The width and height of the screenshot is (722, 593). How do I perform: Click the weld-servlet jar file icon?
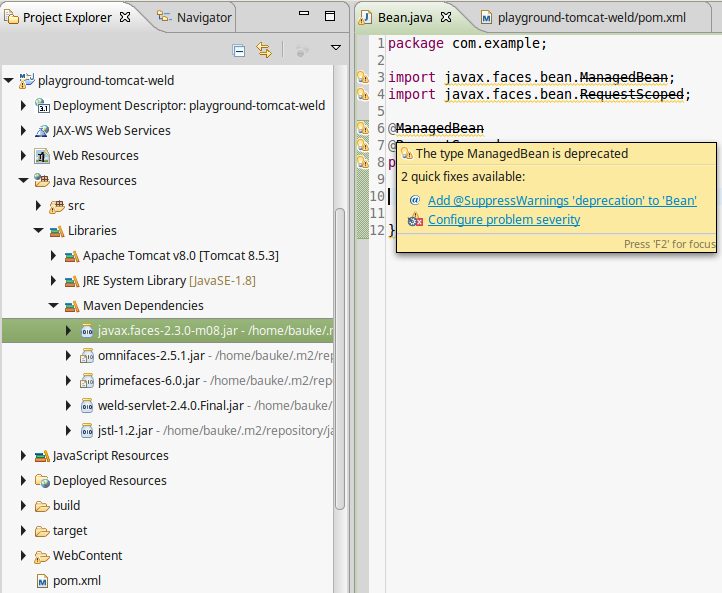87,406
